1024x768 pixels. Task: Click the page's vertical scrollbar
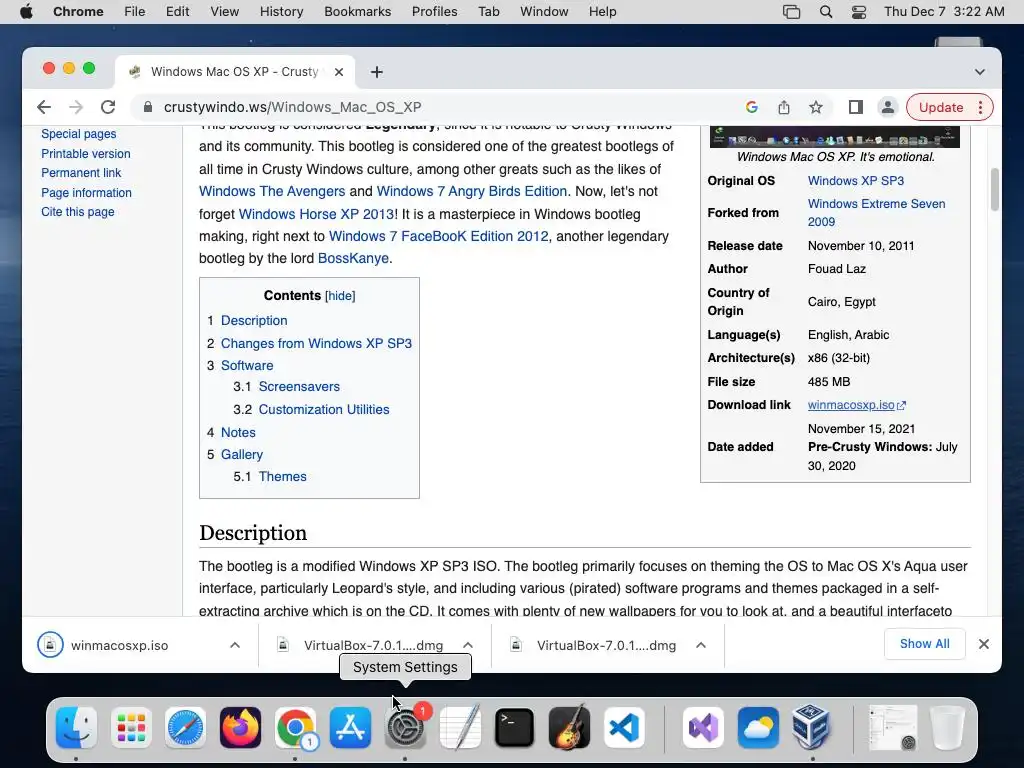pyautogui.click(x=995, y=189)
